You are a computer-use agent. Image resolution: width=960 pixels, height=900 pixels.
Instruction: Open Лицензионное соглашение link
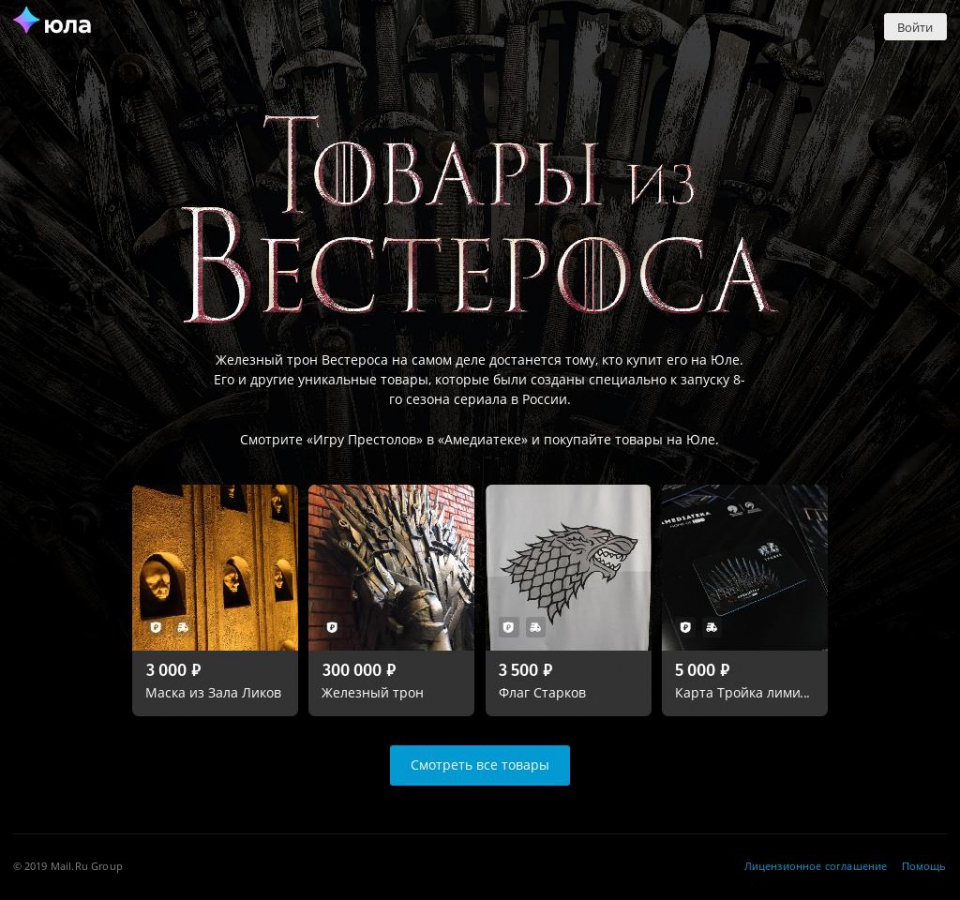coord(815,866)
